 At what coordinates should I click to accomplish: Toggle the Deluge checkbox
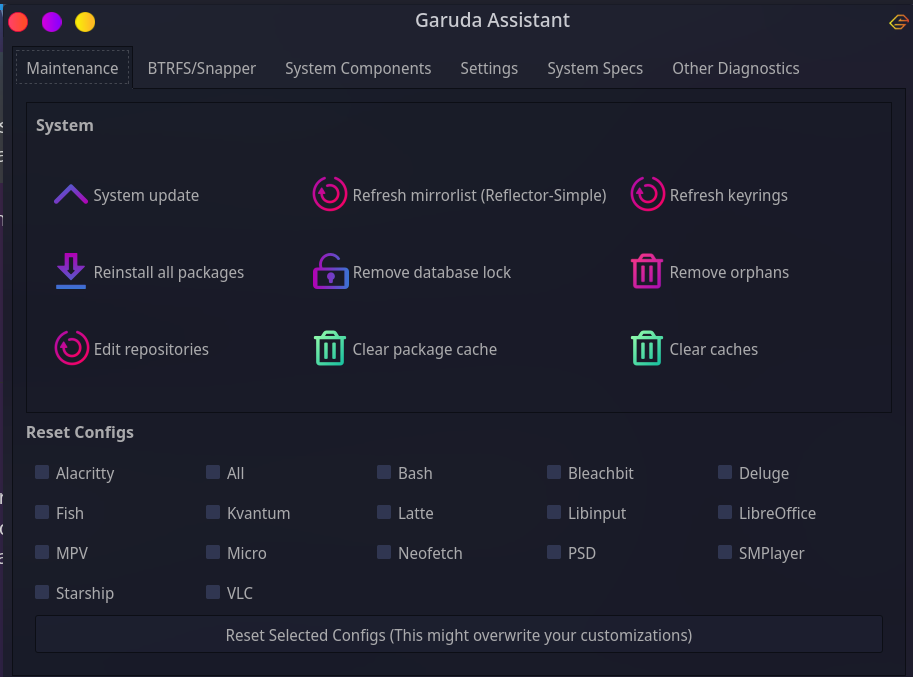[x=725, y=472]
